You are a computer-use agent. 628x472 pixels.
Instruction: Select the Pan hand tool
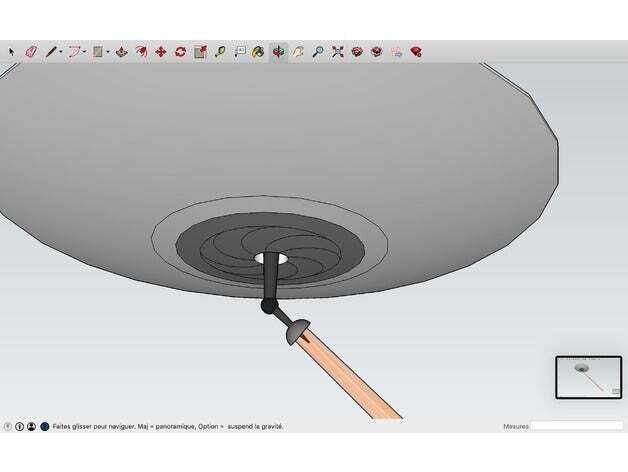click(x=298, y=52)
